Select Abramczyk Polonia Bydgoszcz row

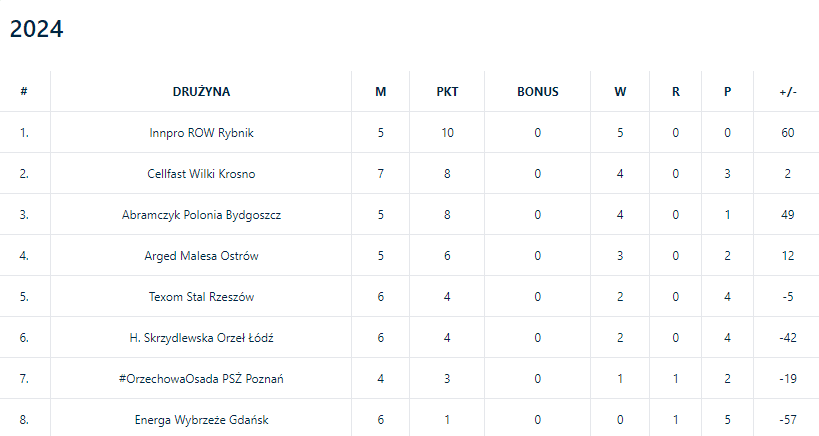point(201,215)
